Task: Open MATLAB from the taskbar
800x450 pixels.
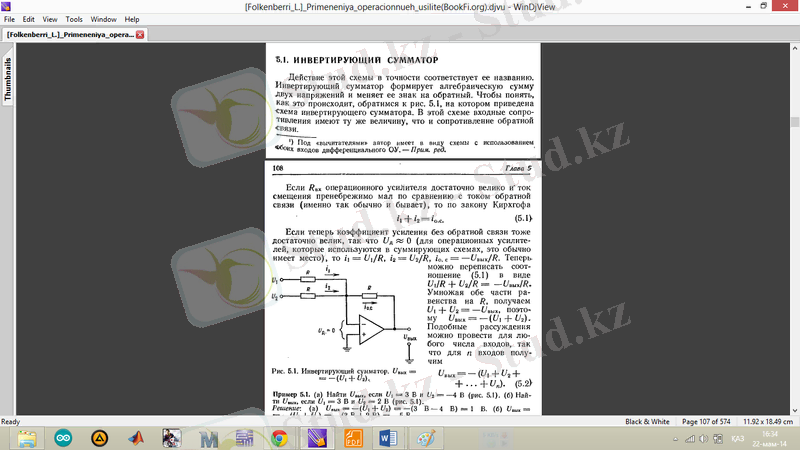Action: click(x=136, y=438)
